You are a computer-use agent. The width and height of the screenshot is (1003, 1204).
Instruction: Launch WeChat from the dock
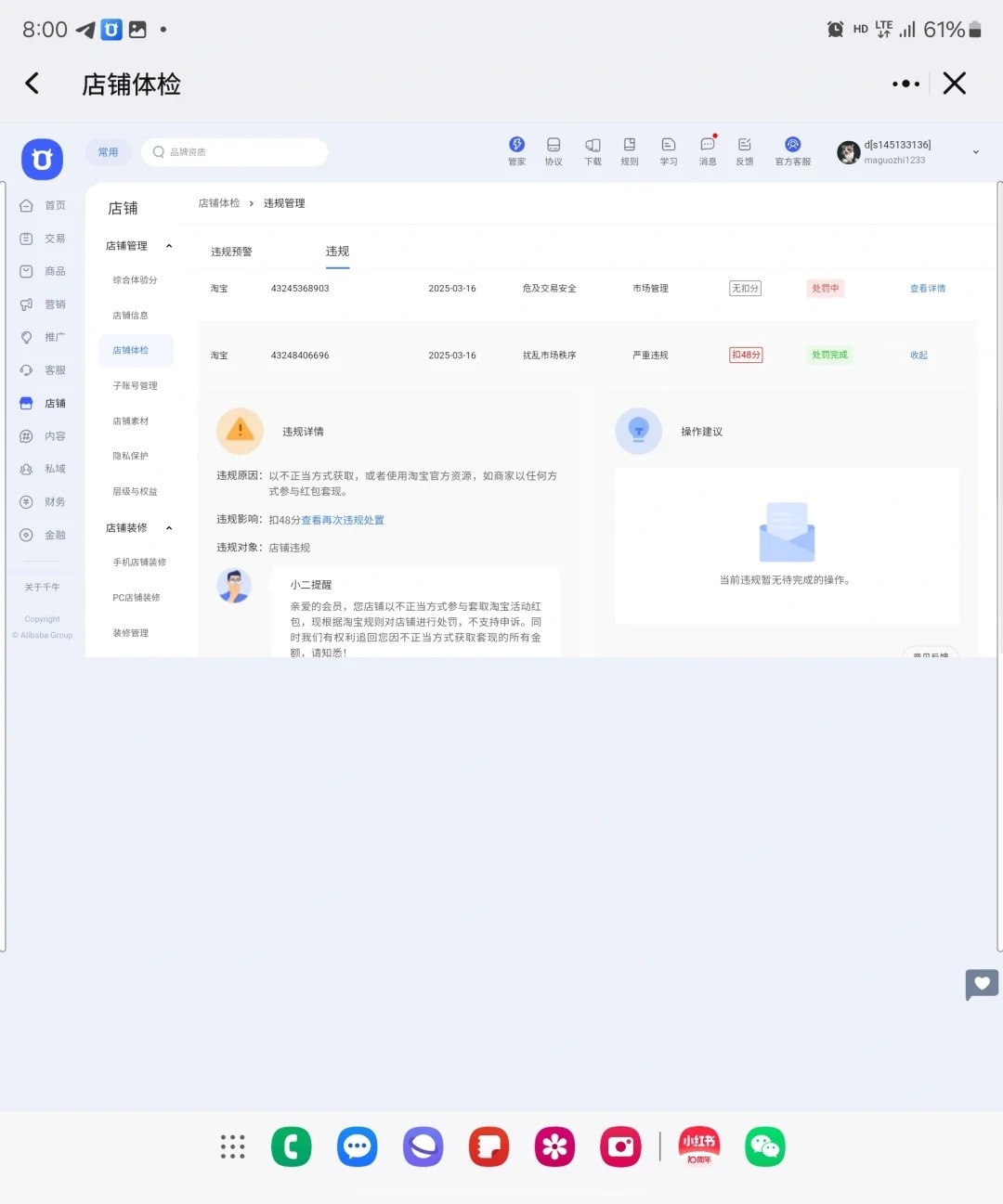[765, 1147]
